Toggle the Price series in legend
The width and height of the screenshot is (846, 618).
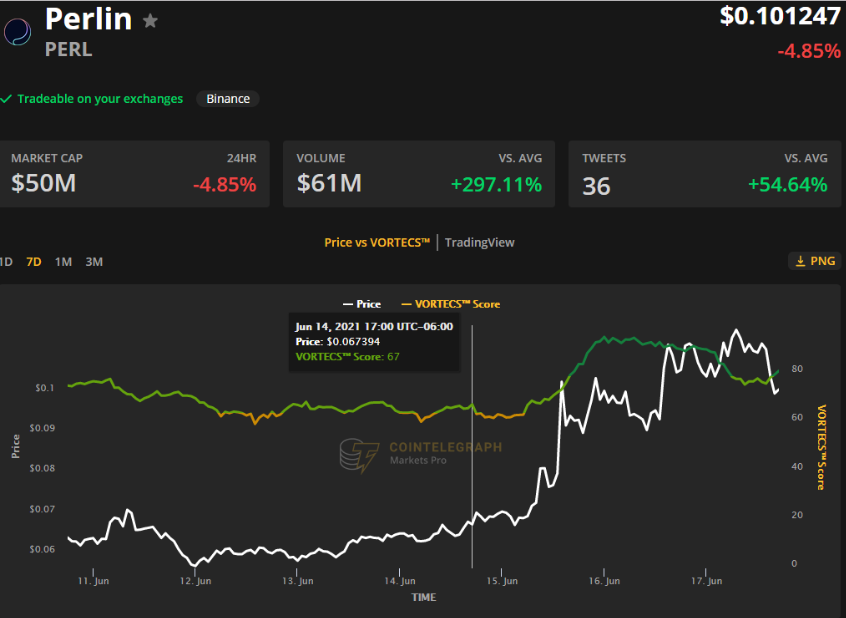tap(362, 304)
